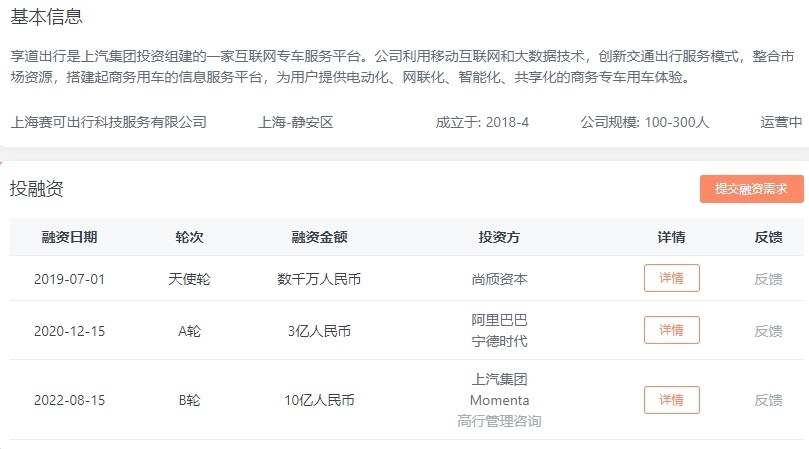Viewport: 809px width, 449px height.
Task: Open 详情 for the 天使轮 row
Action: [672, 278]
